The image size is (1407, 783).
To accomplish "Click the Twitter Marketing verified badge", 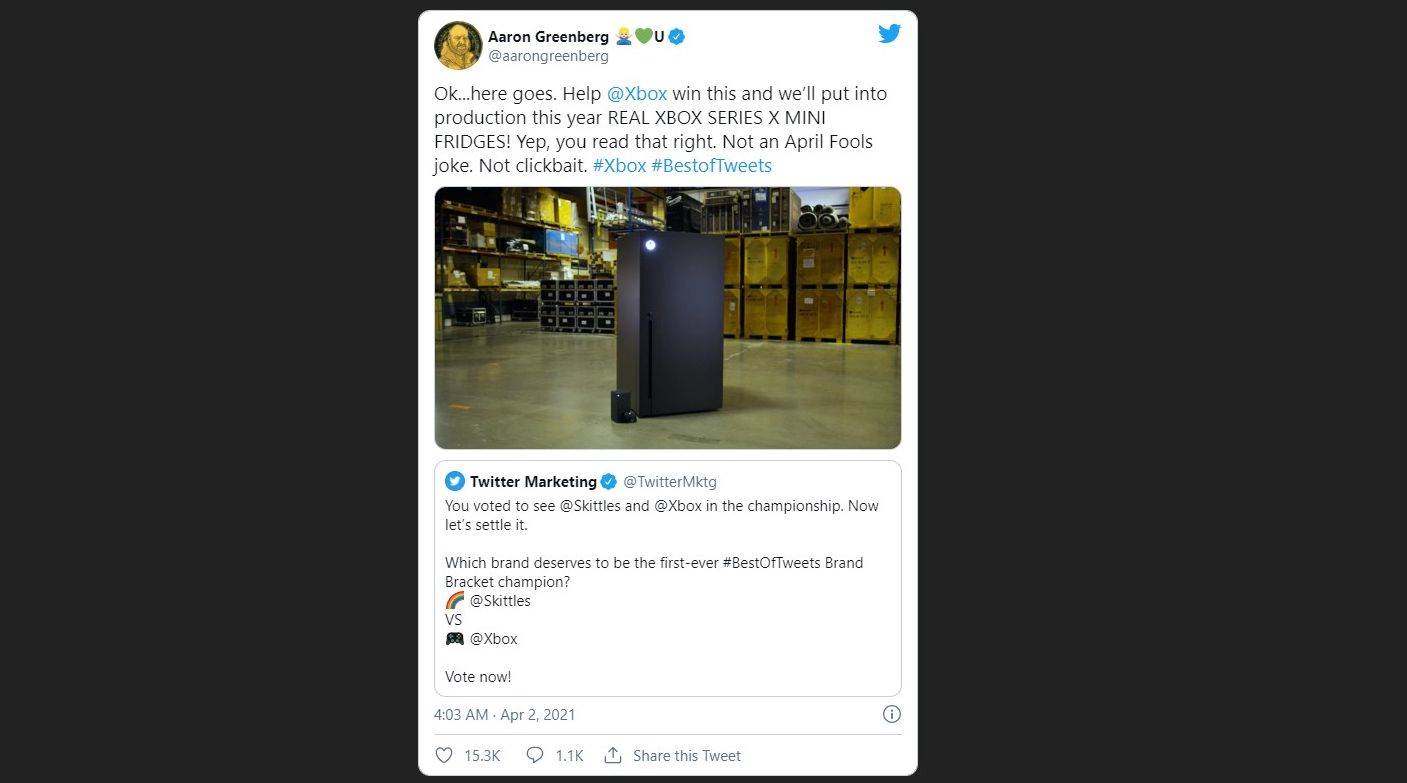I will [x=608, y=481].
